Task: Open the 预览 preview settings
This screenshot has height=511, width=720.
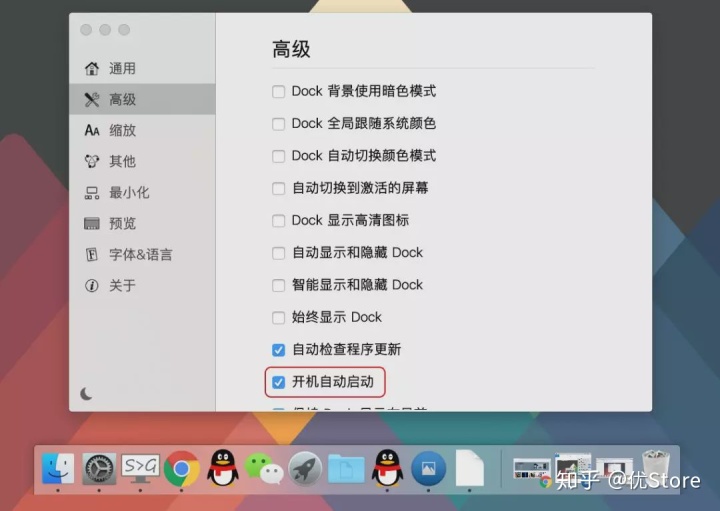Action: coord(142,223)
